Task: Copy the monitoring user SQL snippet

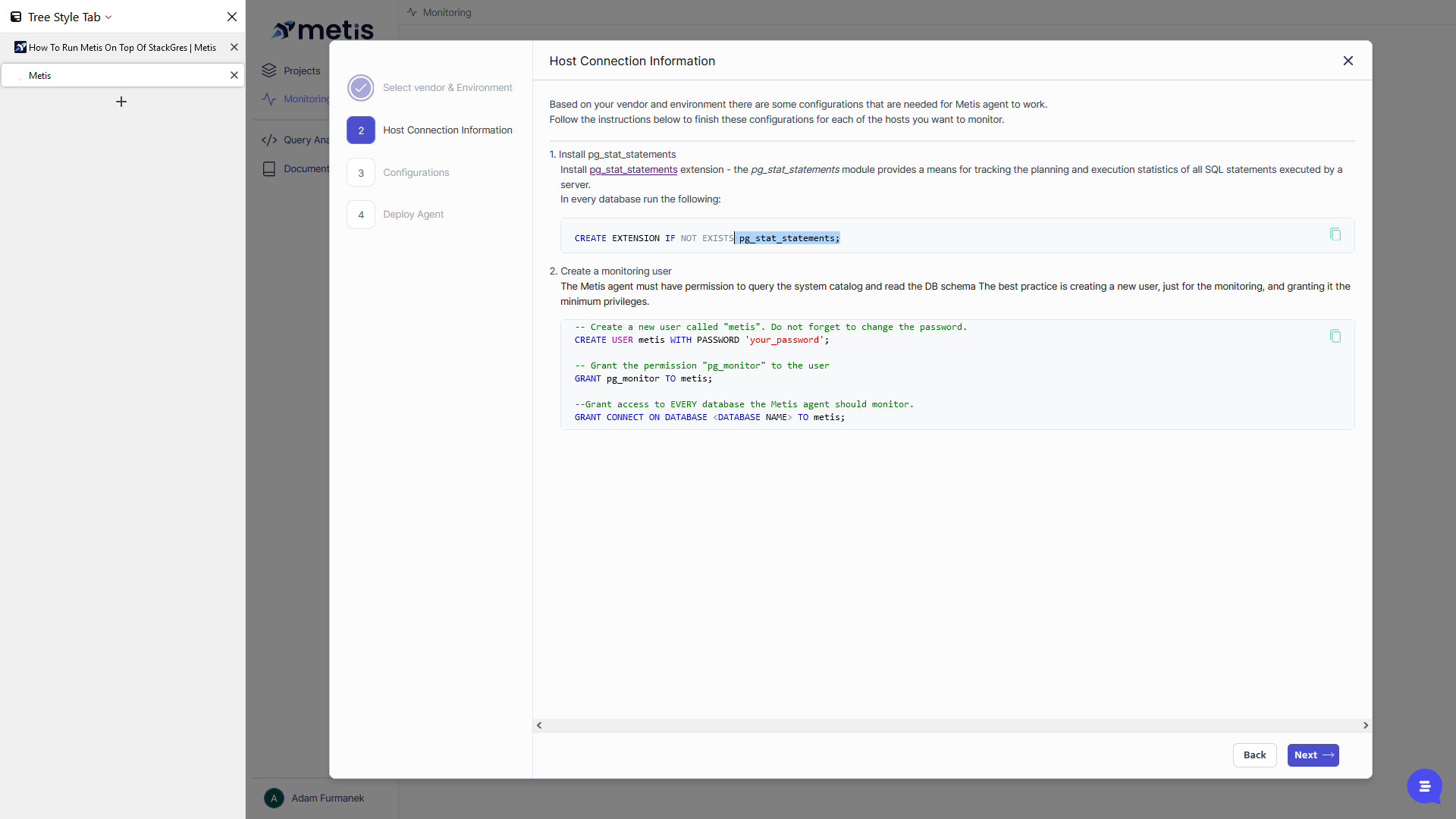Action: (1335, 336)
